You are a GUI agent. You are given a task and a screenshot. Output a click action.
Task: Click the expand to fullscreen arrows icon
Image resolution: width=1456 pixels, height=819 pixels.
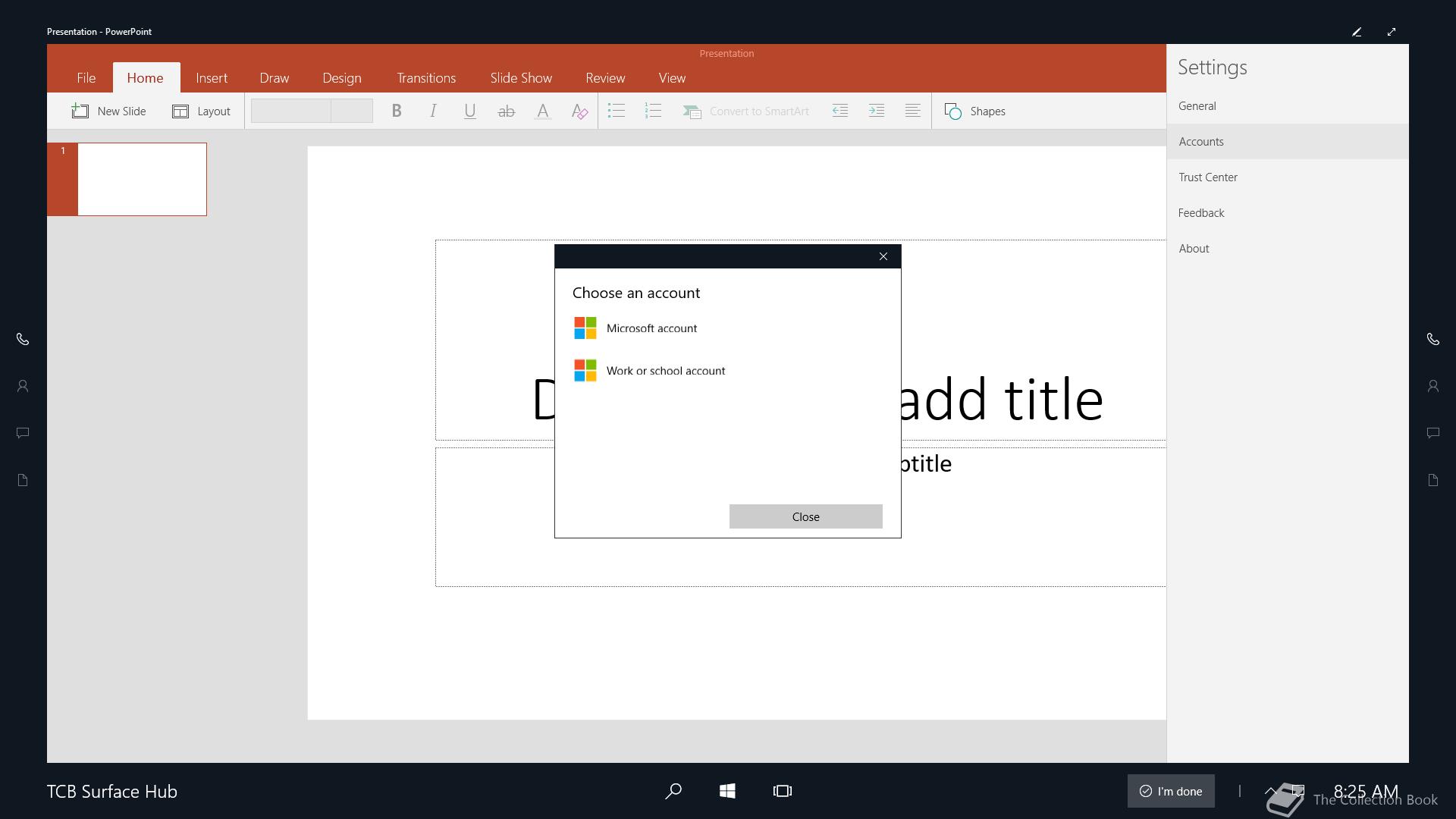(1392, 32)
